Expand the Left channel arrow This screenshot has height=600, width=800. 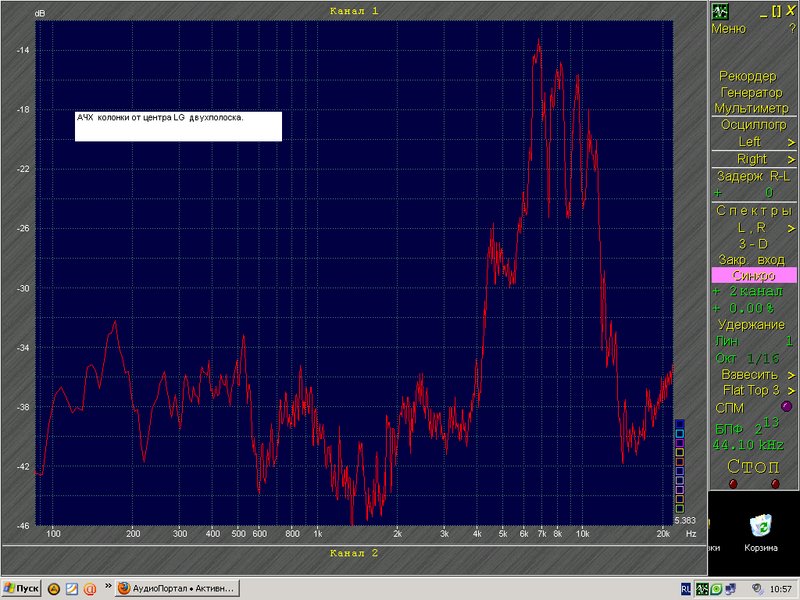791,142
